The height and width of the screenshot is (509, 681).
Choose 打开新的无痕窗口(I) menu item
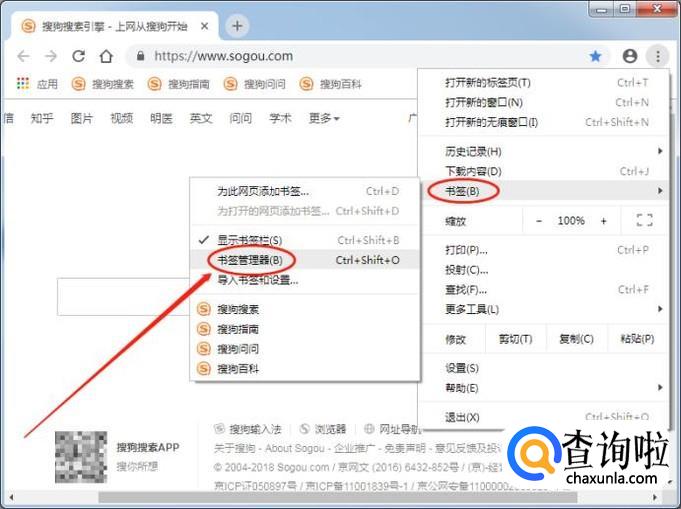point(545,122)
